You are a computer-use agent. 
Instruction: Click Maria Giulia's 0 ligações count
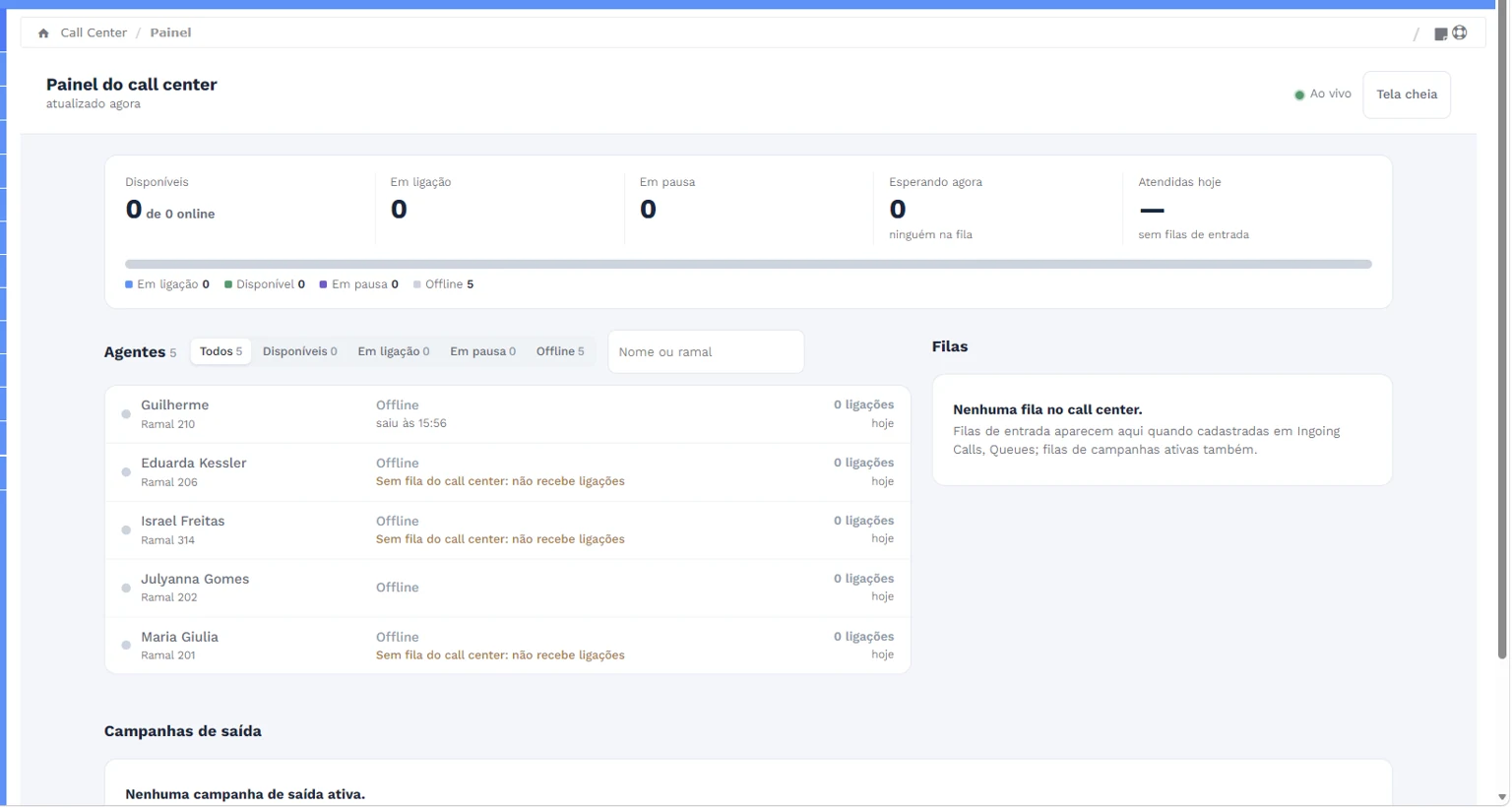pos(864,637)
